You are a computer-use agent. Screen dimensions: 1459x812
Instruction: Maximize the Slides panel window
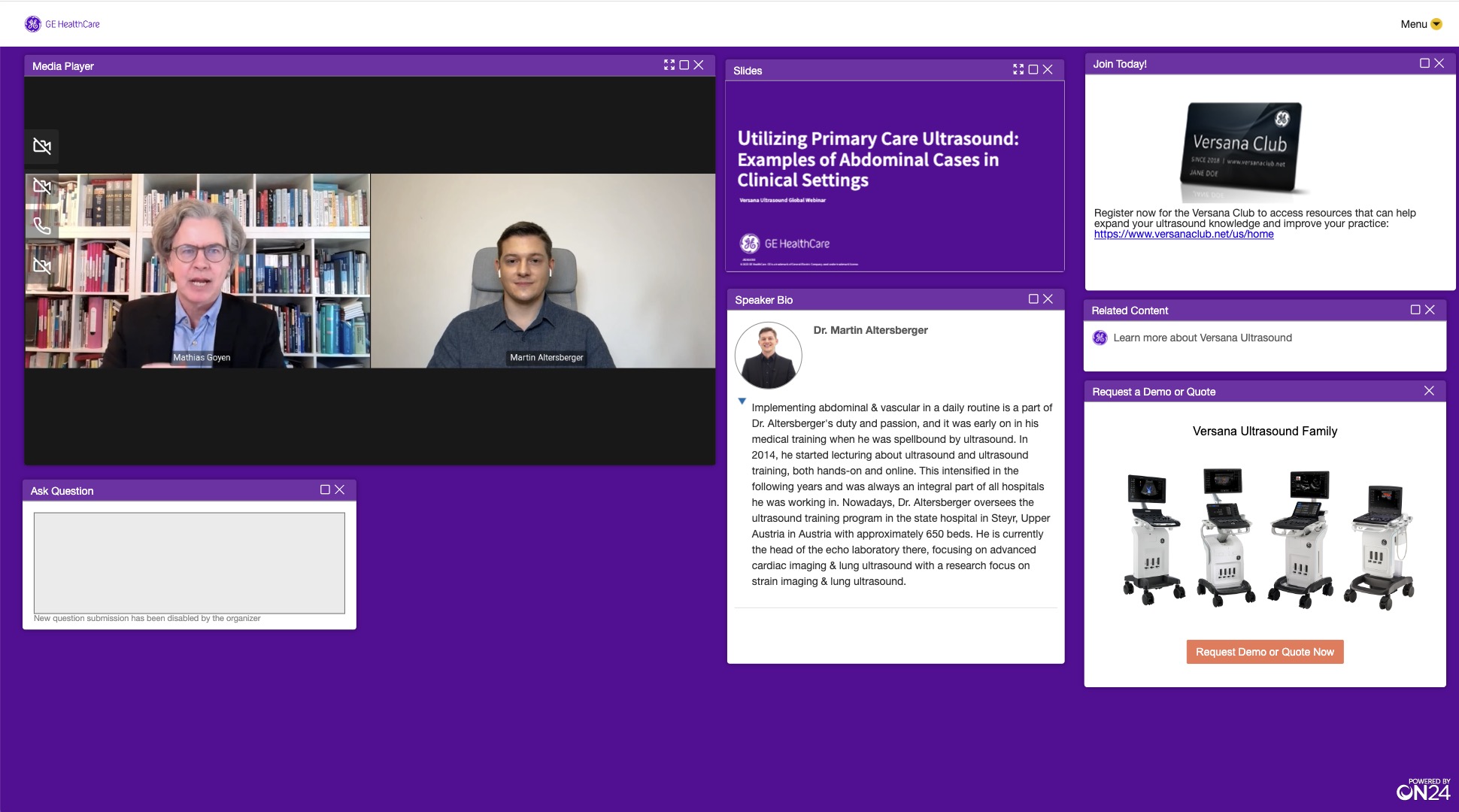(x=1033, y=70)
